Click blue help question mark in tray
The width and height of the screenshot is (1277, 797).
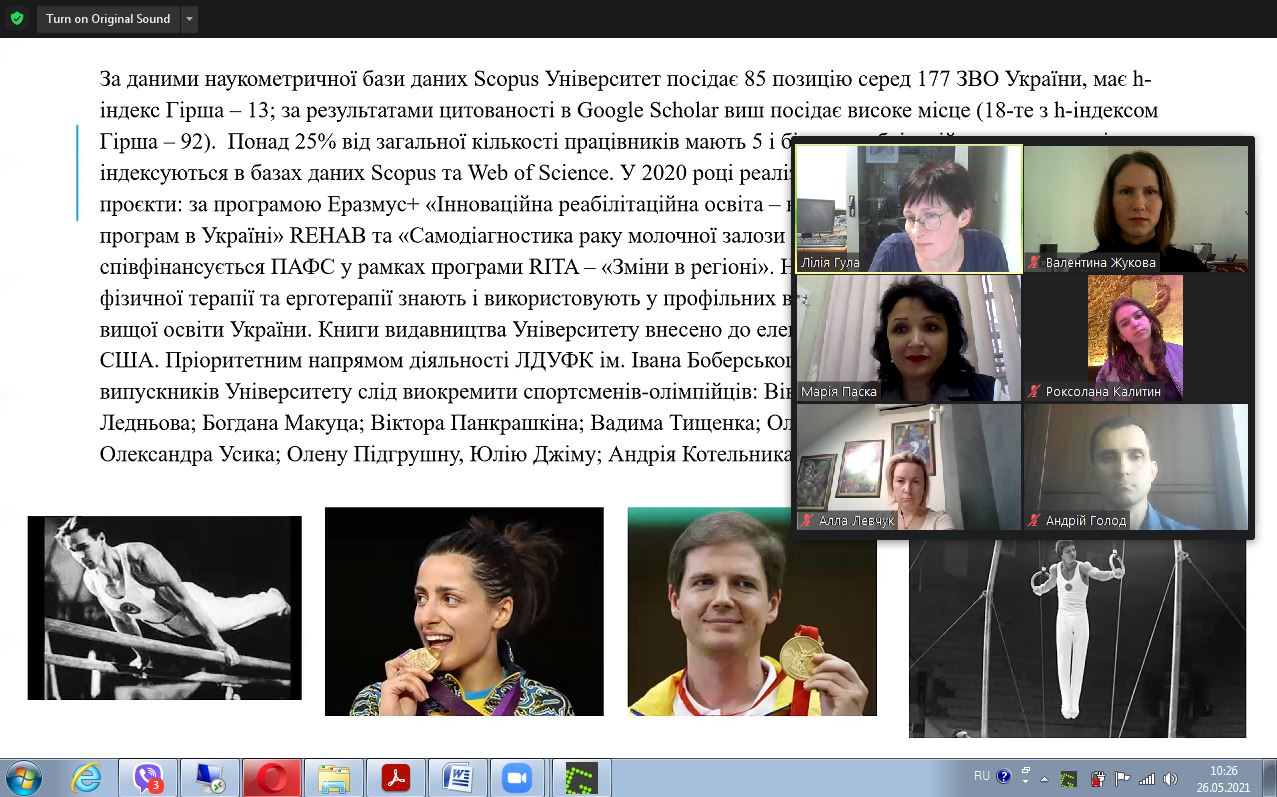[1003, 776]
